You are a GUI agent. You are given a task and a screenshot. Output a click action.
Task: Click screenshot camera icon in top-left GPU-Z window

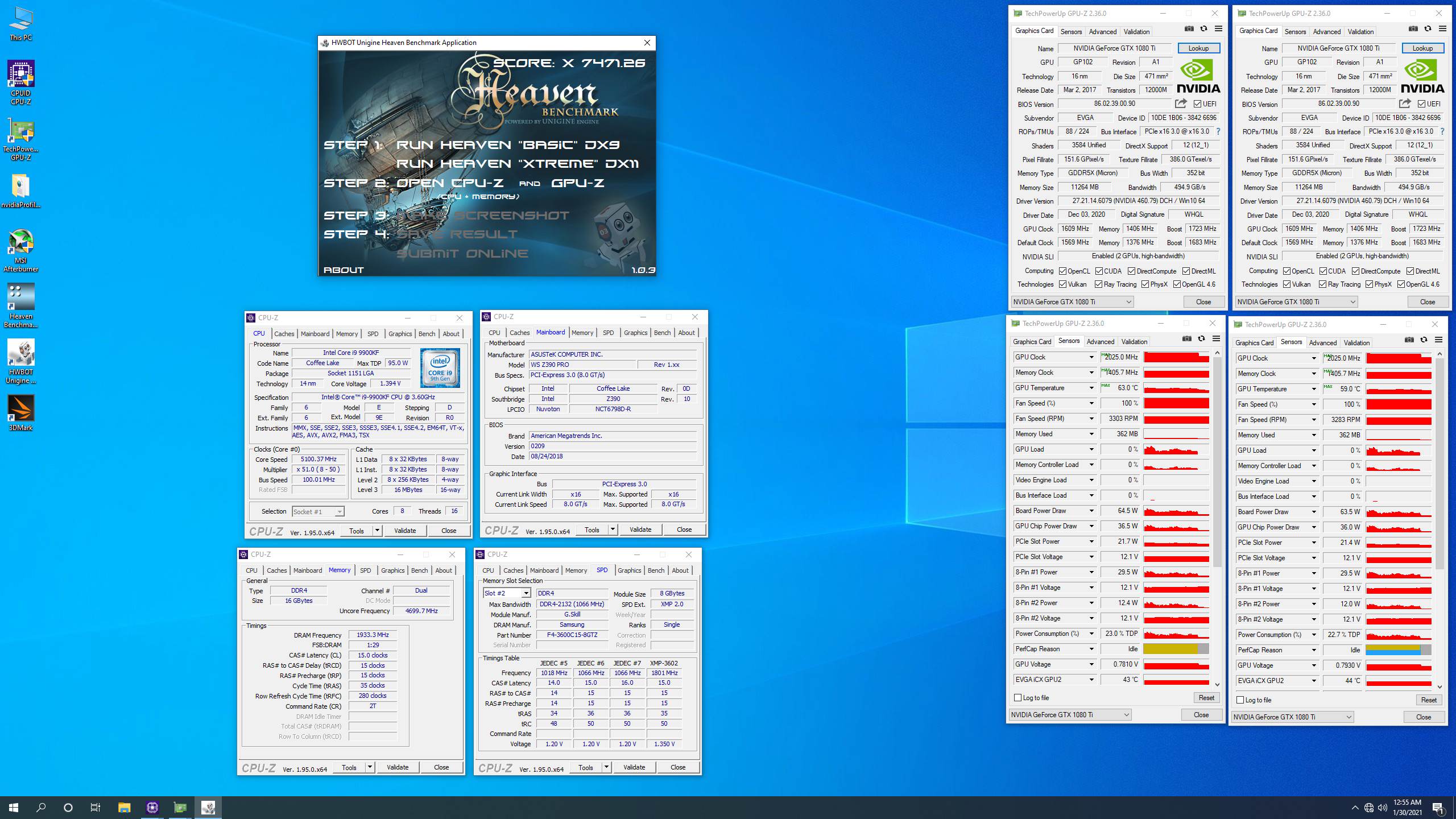pos(1189,28)
